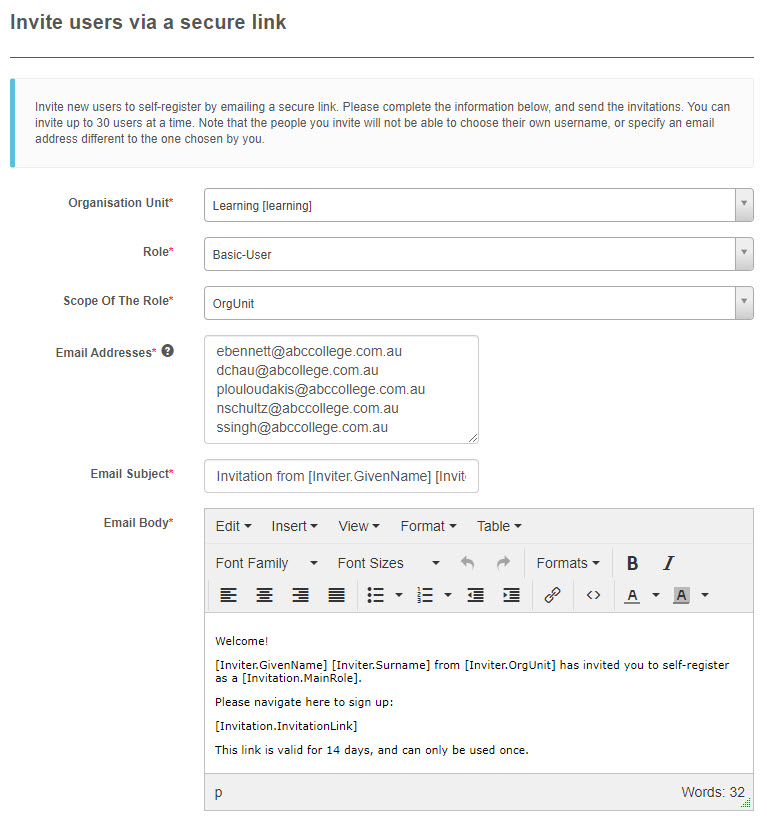Screen dimensions: 767x816
Task: Click dchau@abccollege.com.au email entry
Action: coord(298,370)
